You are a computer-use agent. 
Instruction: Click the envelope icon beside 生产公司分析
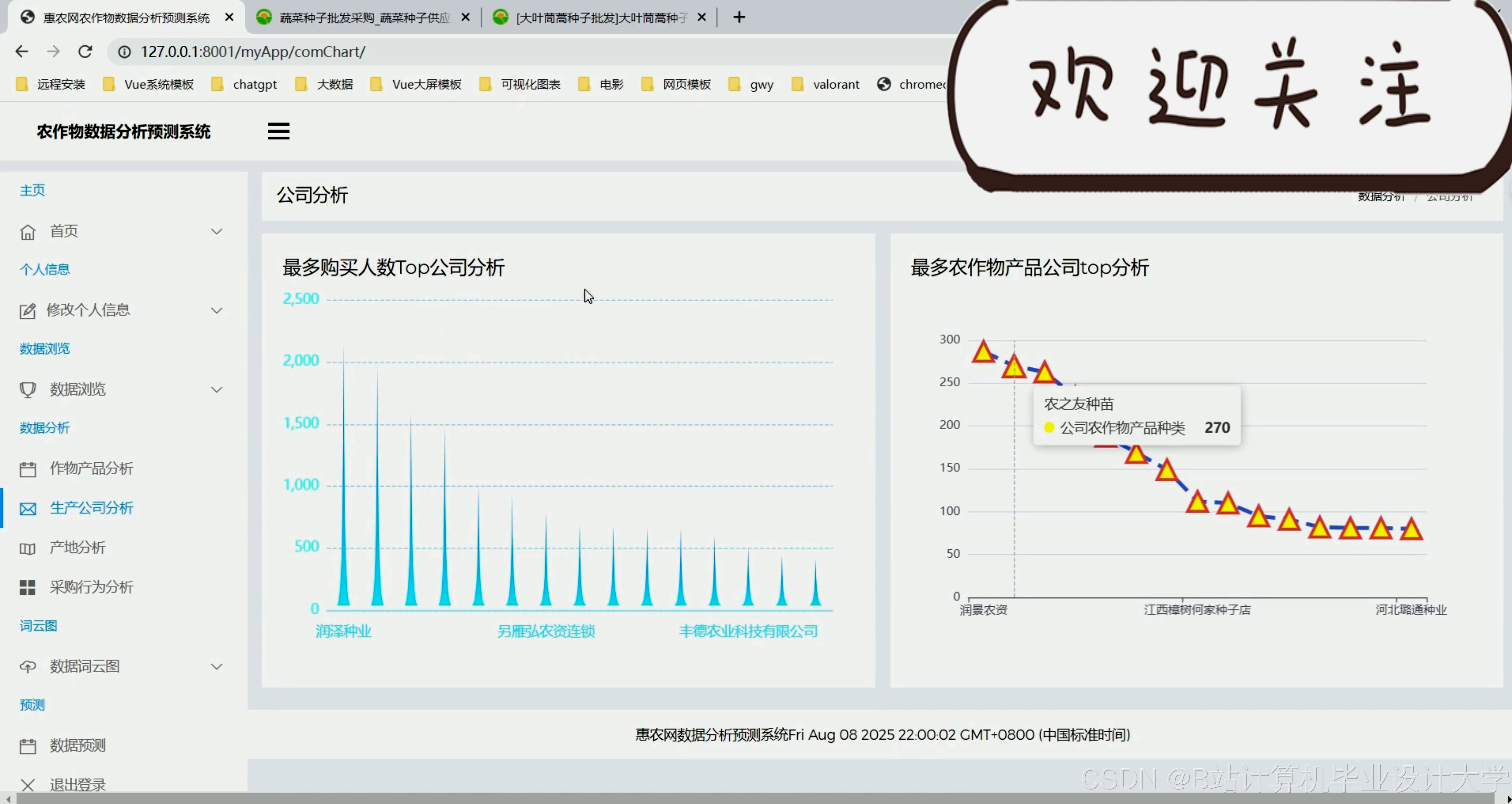coord(28,508)
